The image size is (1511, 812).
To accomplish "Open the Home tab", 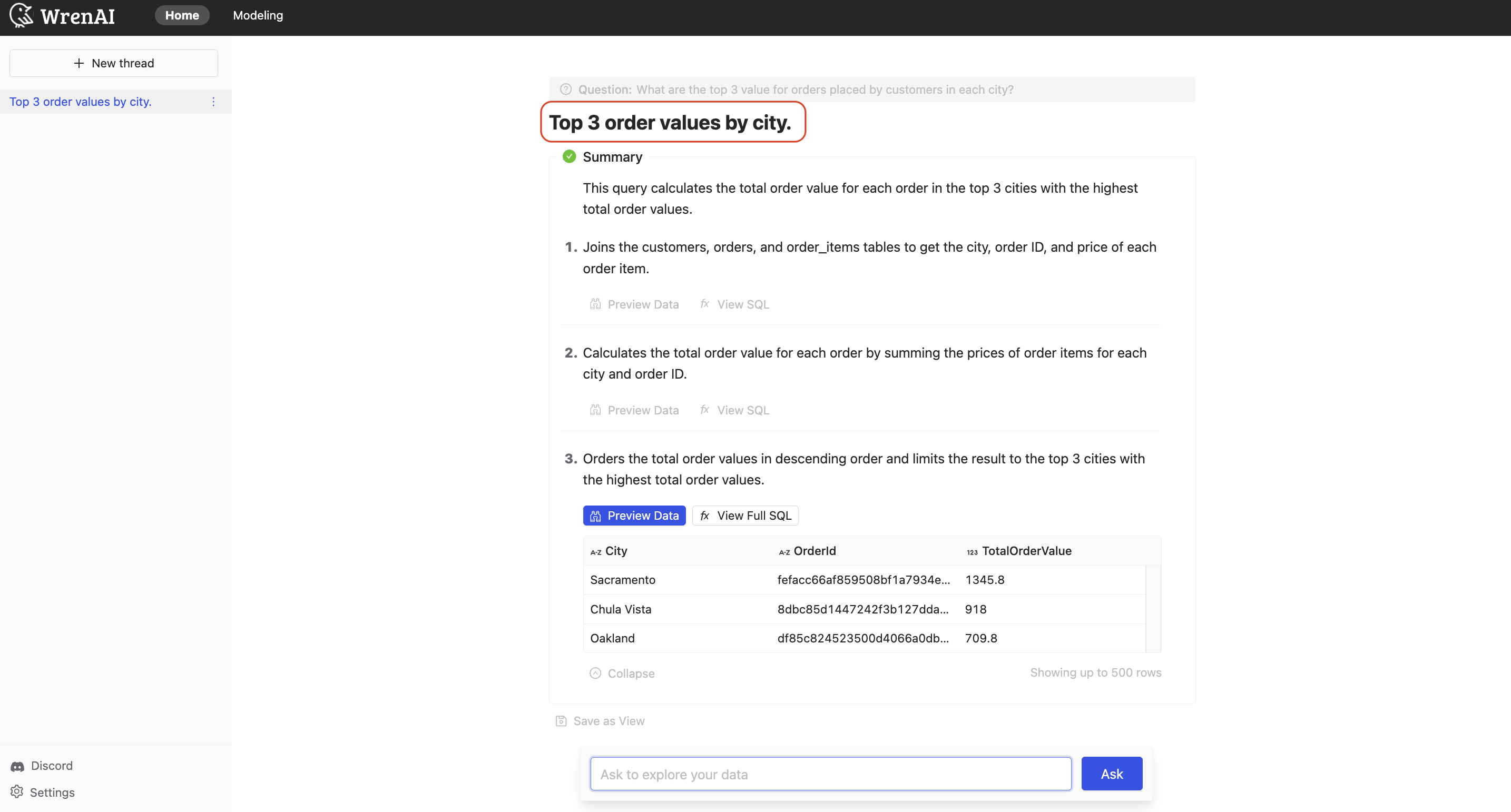I will pos(182,15).
